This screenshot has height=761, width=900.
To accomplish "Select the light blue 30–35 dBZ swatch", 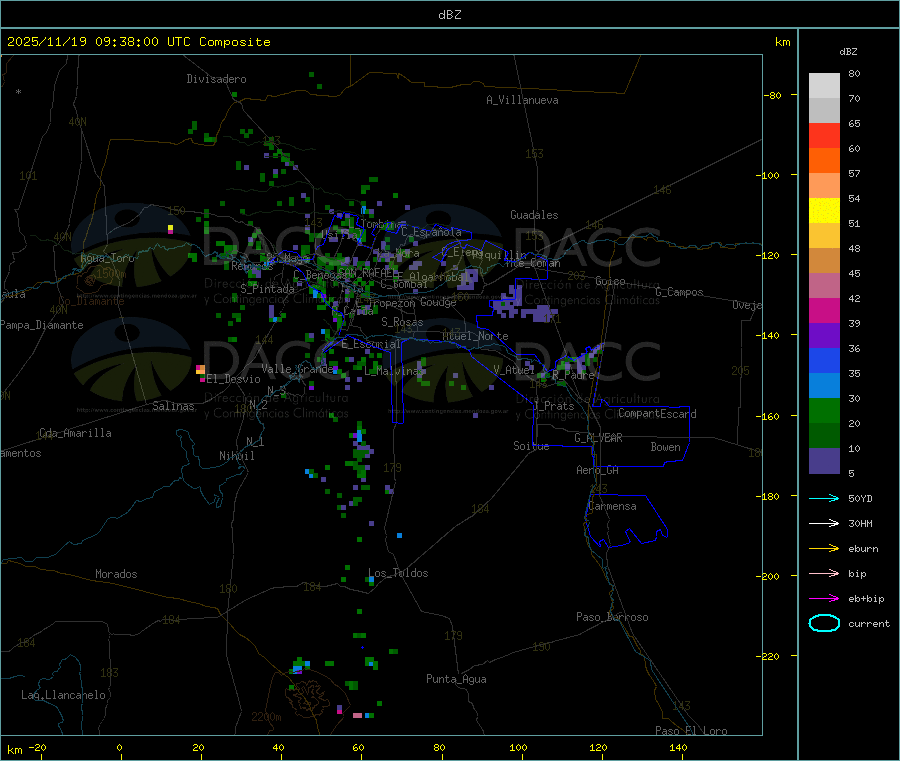I will coord(824,385).
